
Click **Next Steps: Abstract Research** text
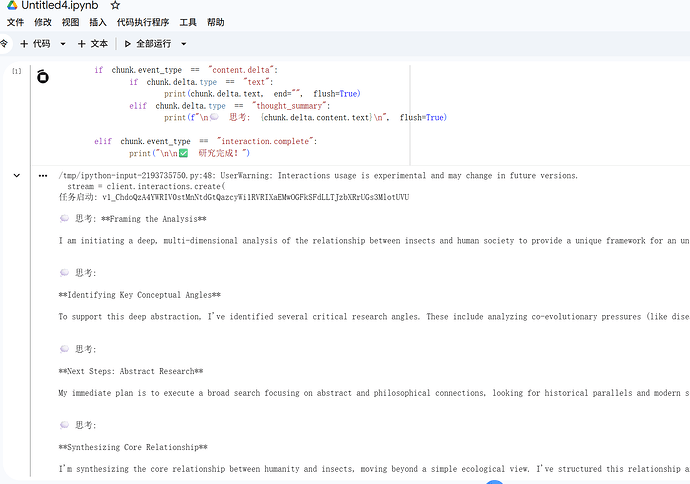pos(131,371)
